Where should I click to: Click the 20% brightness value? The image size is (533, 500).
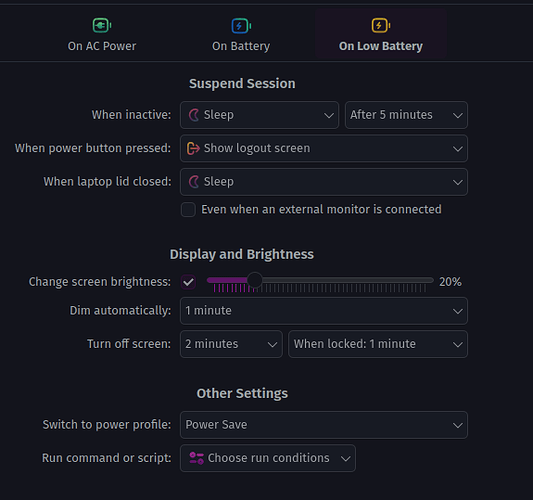450,282
